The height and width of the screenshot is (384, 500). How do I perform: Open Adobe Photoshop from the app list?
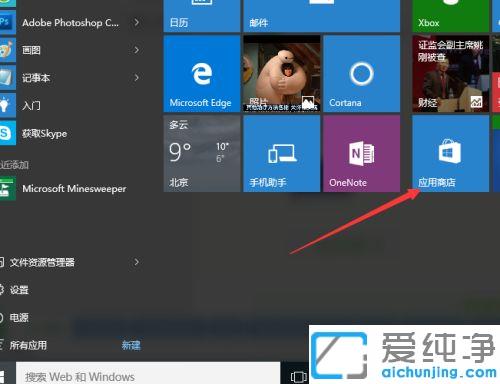[70, 23]
